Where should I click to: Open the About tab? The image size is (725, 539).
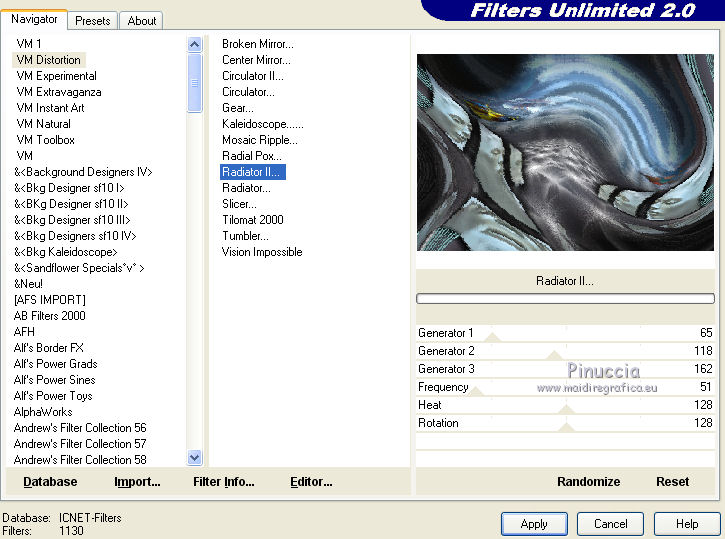point(141,21)
